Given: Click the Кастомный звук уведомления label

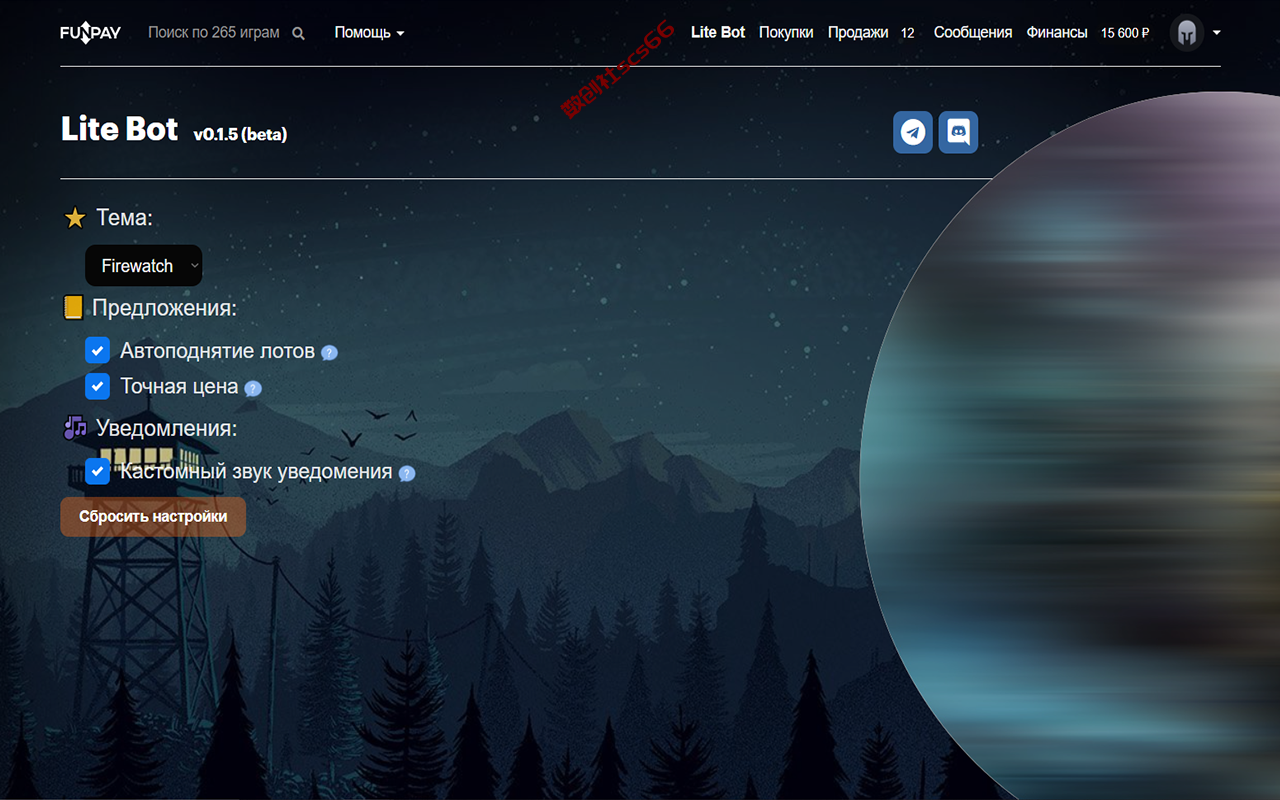Looking at the screenshot, I should click(256, 471).
